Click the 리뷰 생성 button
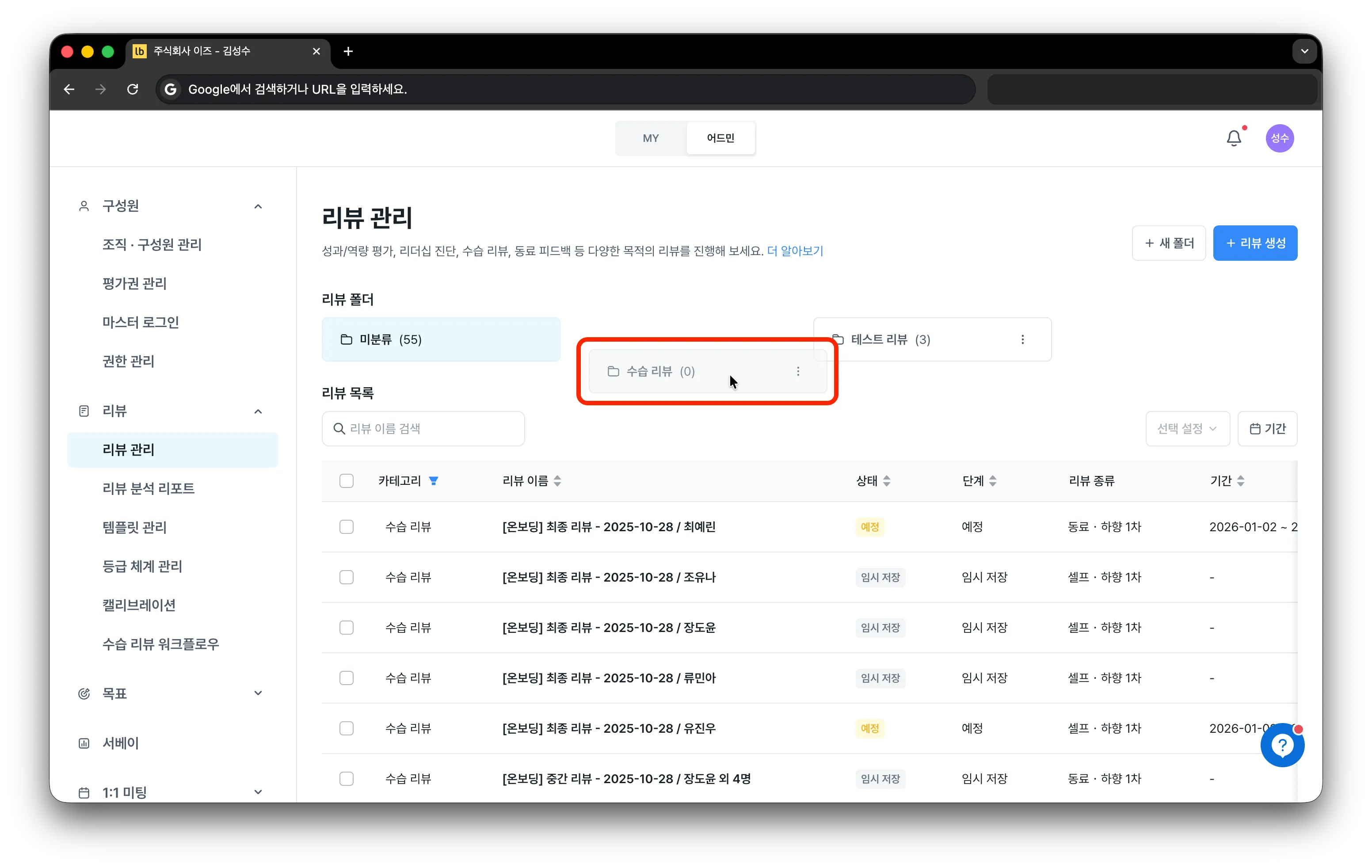 1254,243
